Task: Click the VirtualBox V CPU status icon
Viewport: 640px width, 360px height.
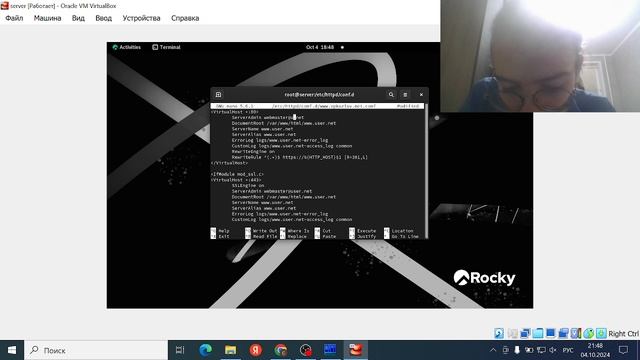Action: [576, 333]
